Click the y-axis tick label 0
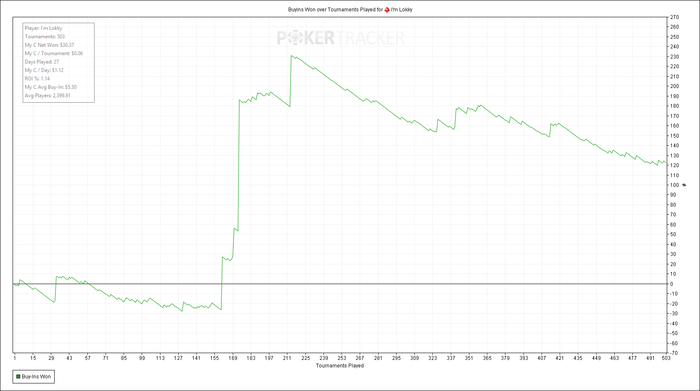This screenshot has width=700, height=391. (x=671, y=284)
